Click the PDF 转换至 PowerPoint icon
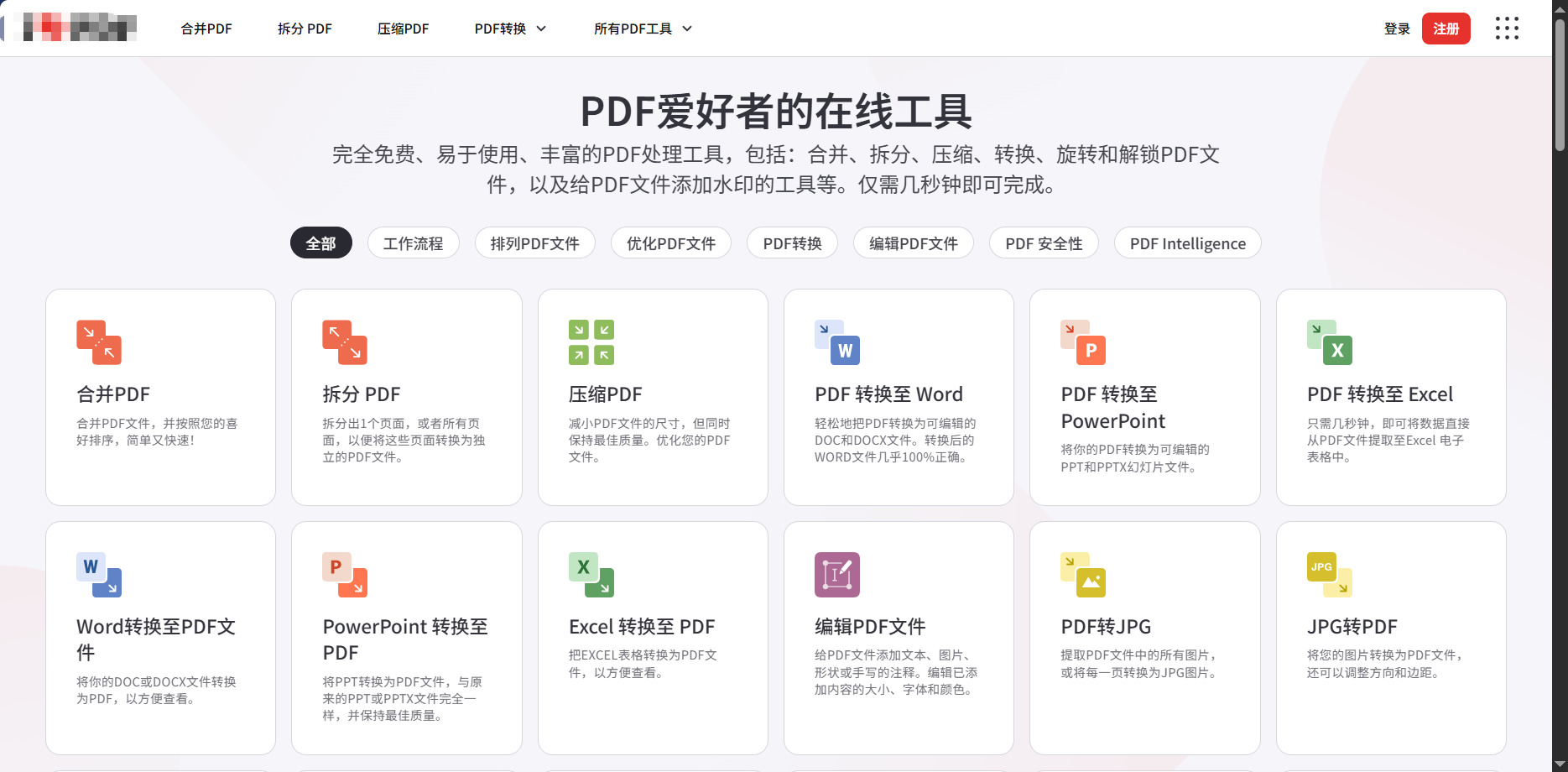Screen dimensions: 1568x772 click(1083, 342)
